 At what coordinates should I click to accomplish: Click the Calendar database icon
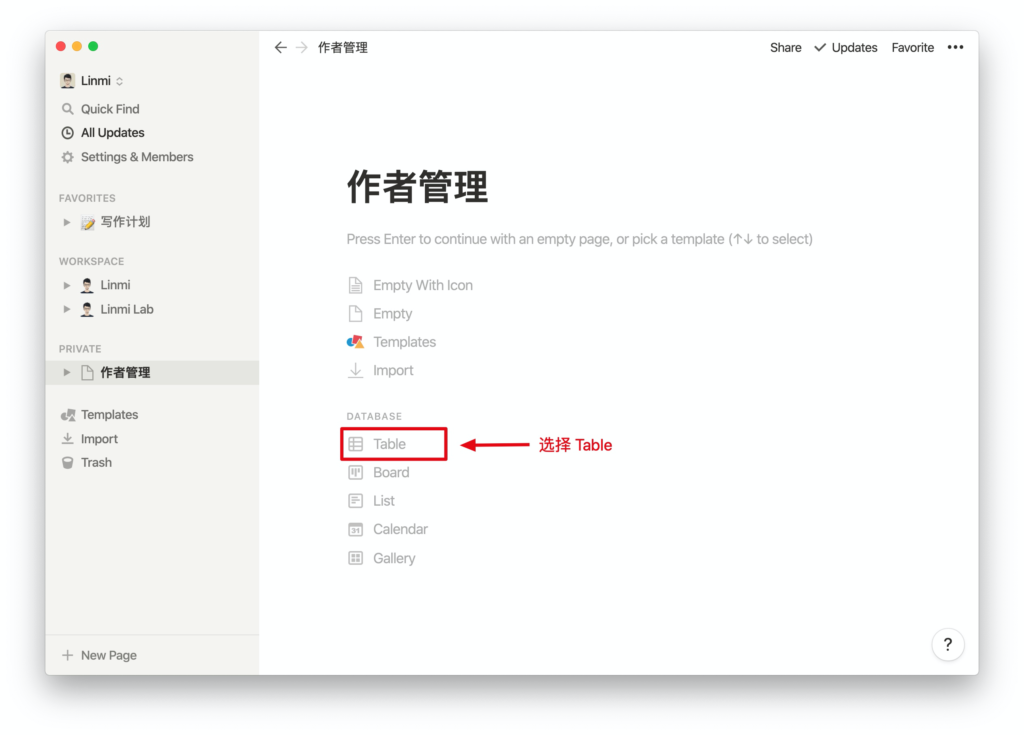click(355, 529)
